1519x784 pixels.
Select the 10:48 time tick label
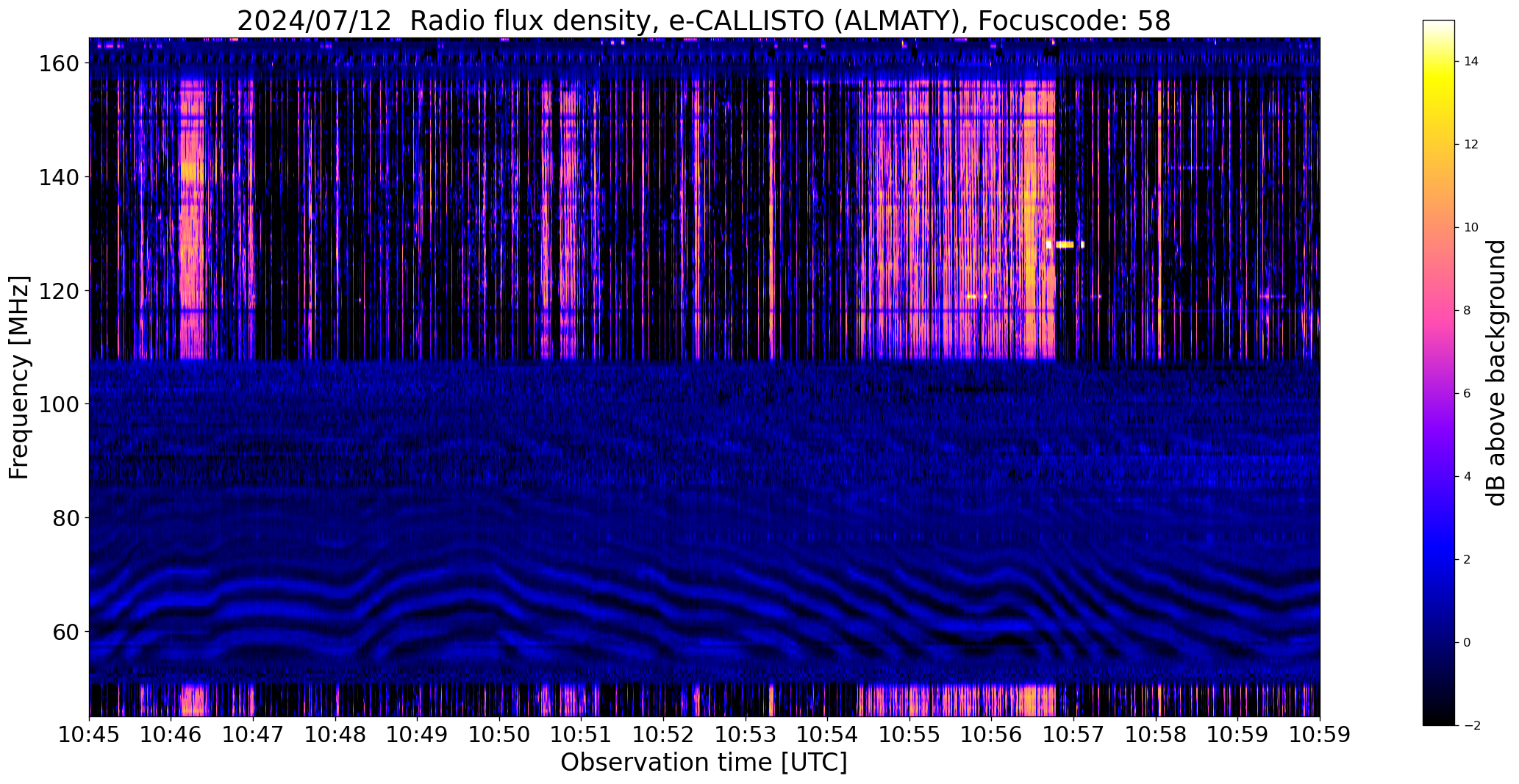point(335,735)
